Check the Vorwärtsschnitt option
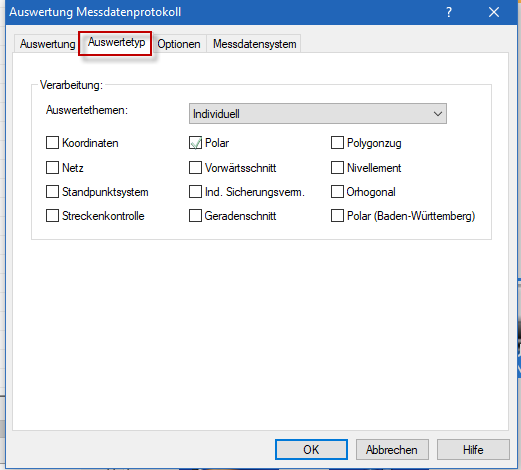This screenshot has height=470, width=521. click(x=195, y=168)
